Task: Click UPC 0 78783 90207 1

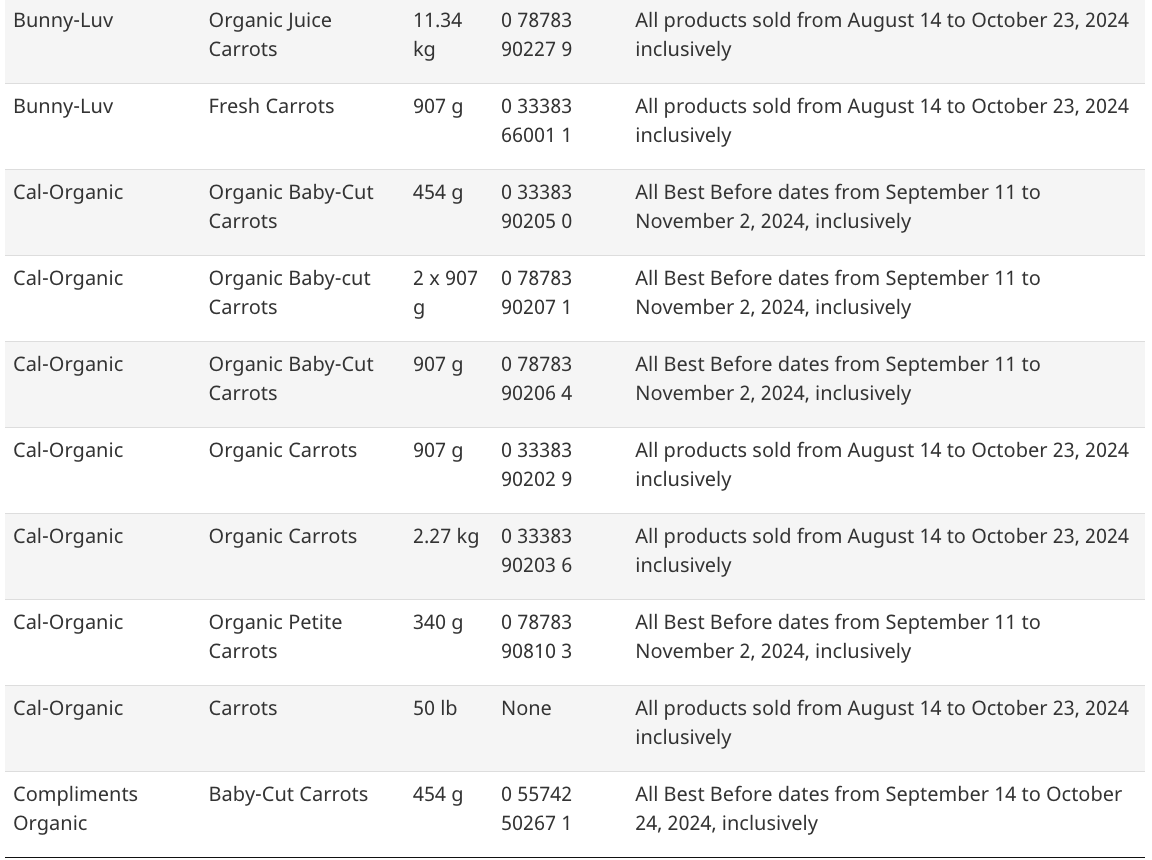Action: click(x=536, y=292)
